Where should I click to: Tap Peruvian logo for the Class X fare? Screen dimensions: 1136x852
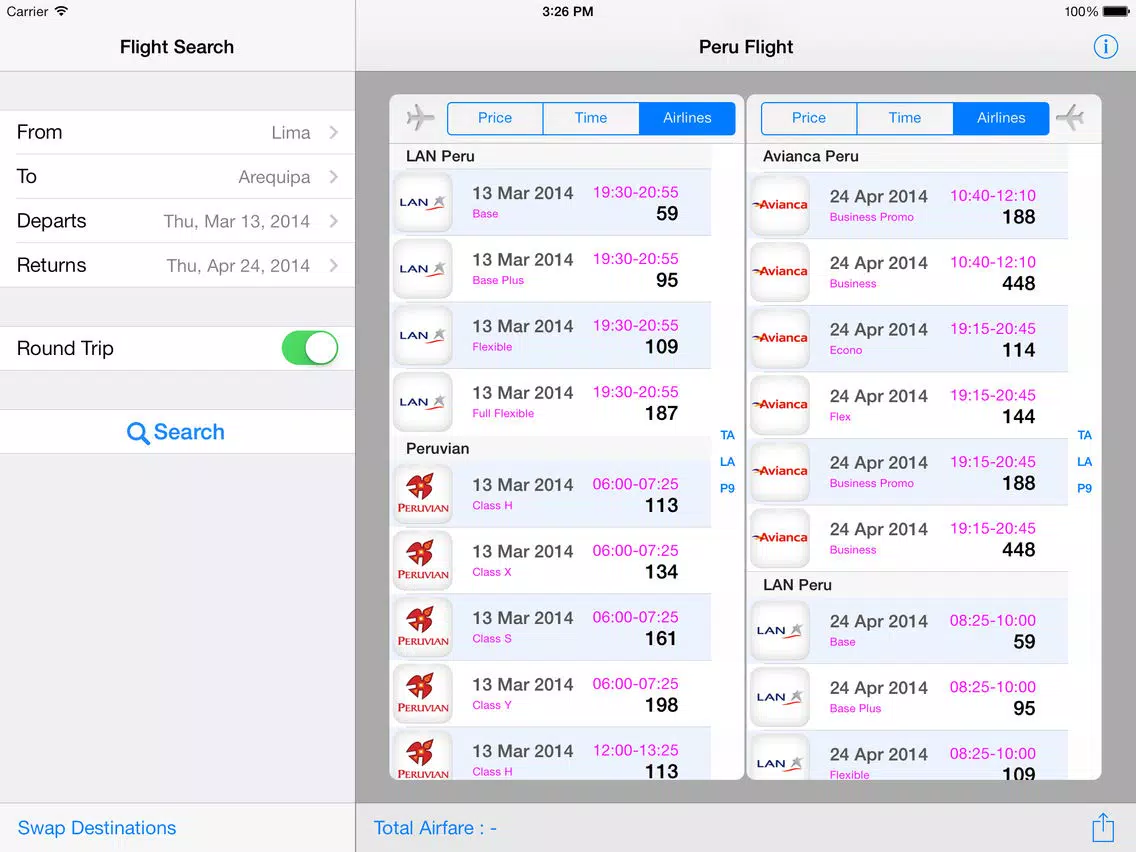[422, 561]
